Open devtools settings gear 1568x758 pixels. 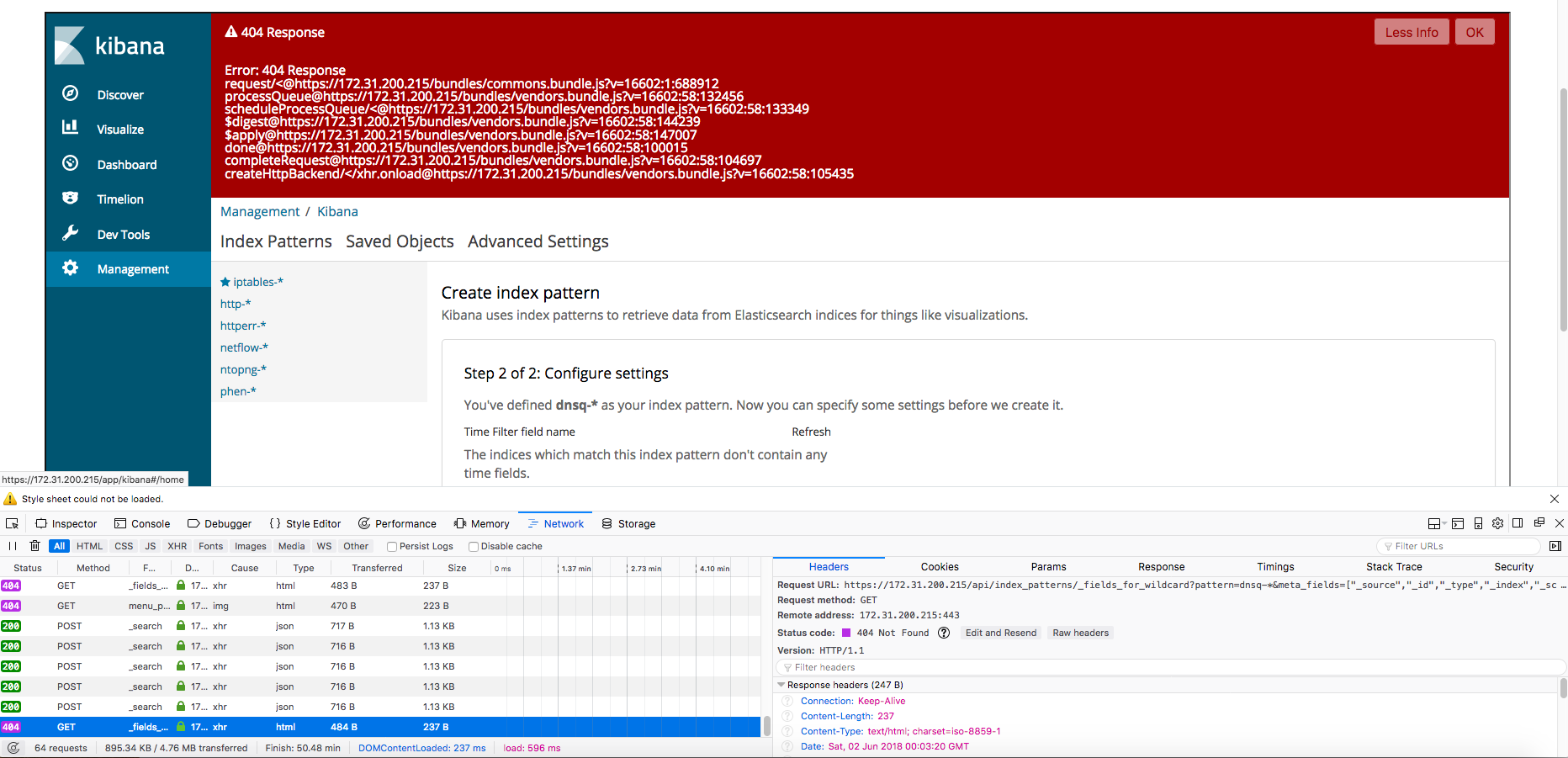click(1498, 523)
